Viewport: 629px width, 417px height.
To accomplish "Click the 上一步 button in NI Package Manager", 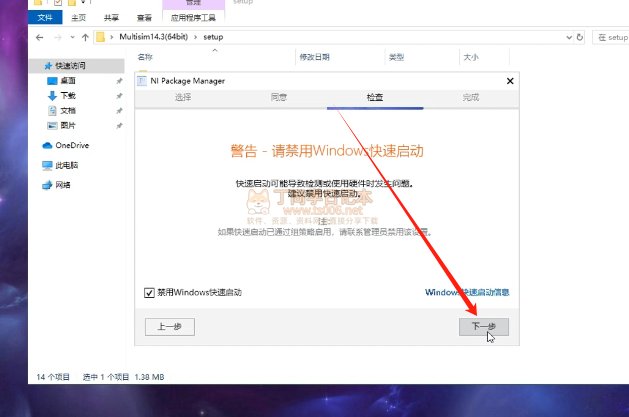I will (x=170, y=327).
